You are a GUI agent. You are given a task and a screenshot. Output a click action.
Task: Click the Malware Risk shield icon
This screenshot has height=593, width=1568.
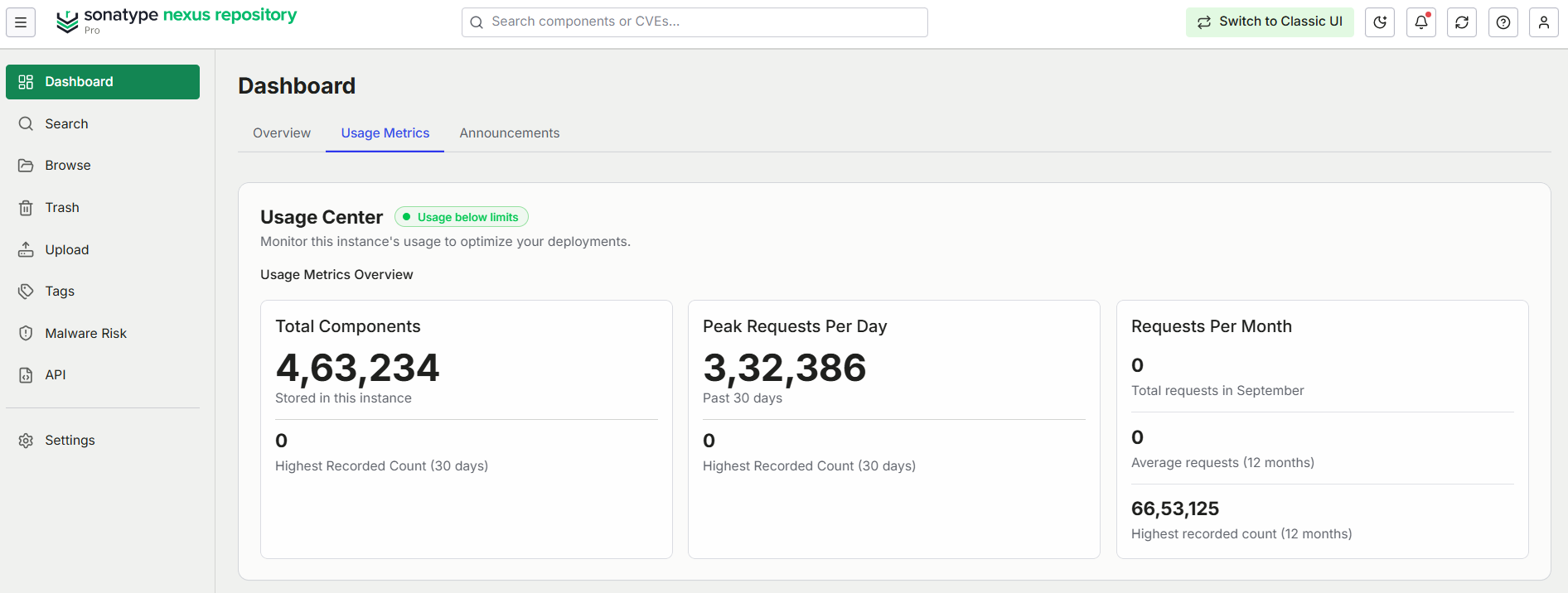pos(26,333)
